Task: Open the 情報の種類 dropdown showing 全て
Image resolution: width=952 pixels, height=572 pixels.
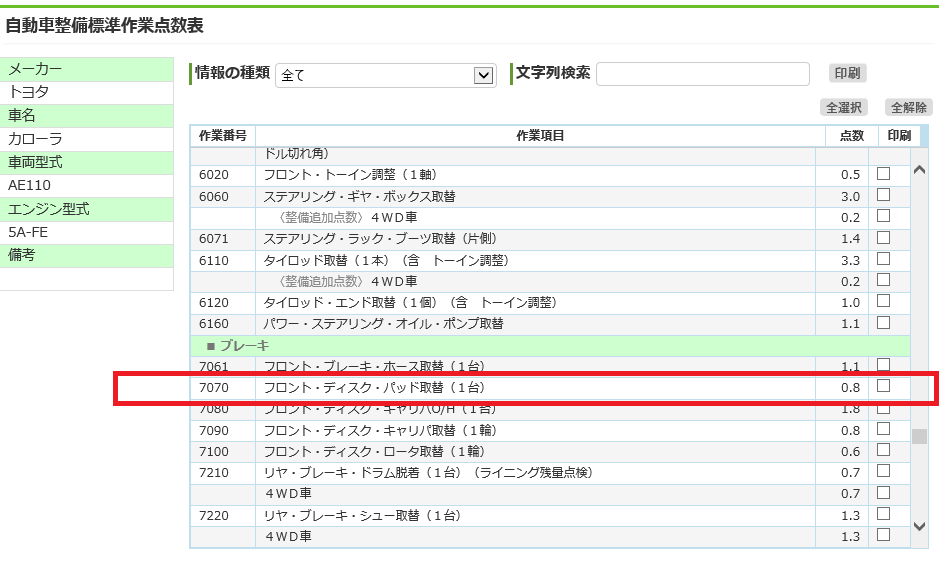Action: pos(386,75)
